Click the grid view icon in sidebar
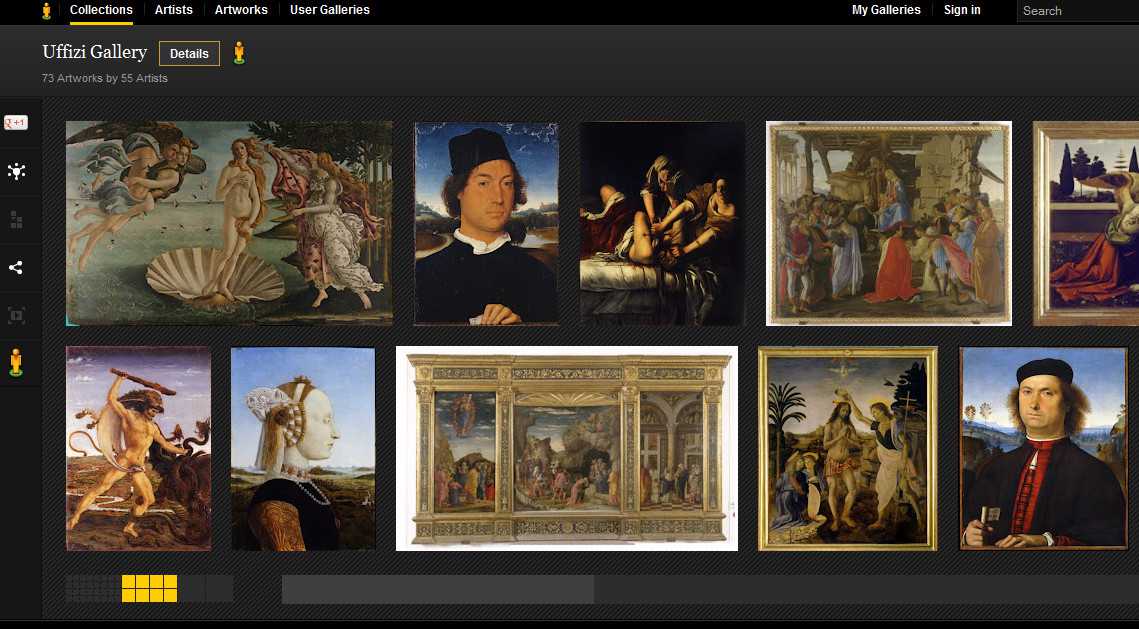This screenshot has height=629, width=1139. (x=16, y=219)
